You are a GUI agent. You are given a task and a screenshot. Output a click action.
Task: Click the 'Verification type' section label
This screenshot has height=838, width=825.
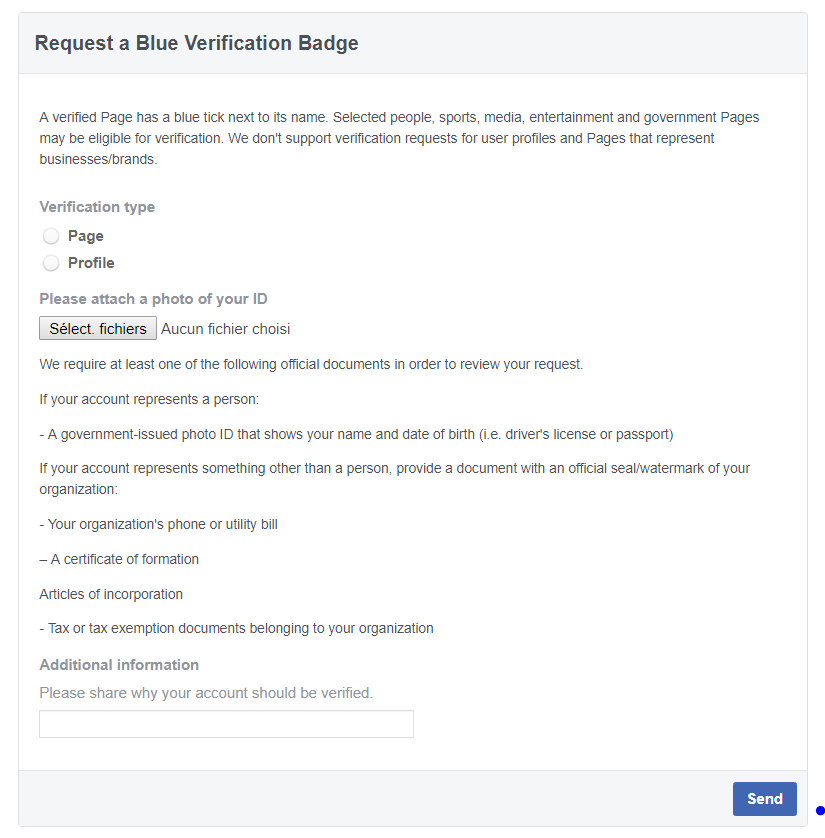97,207
